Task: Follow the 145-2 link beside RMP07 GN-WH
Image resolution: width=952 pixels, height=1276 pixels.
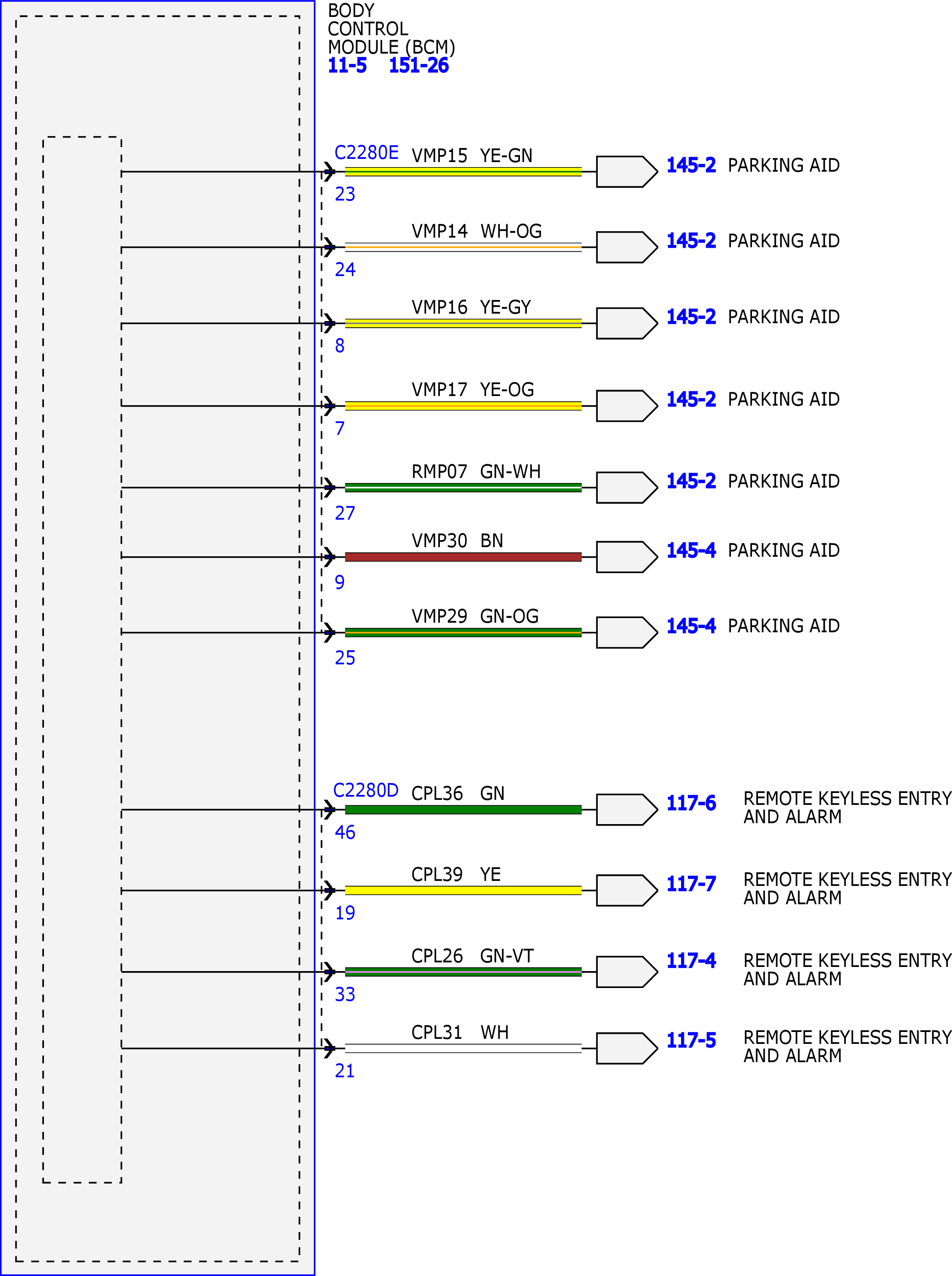Action: click(691, 481)
